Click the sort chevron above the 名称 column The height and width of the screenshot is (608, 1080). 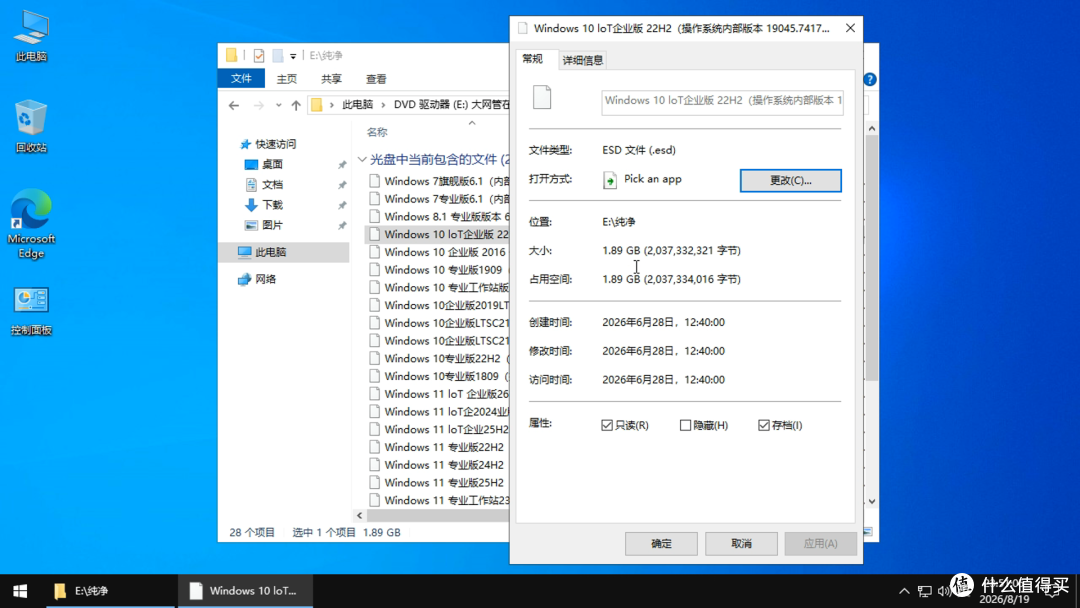[x=472, y=123]
